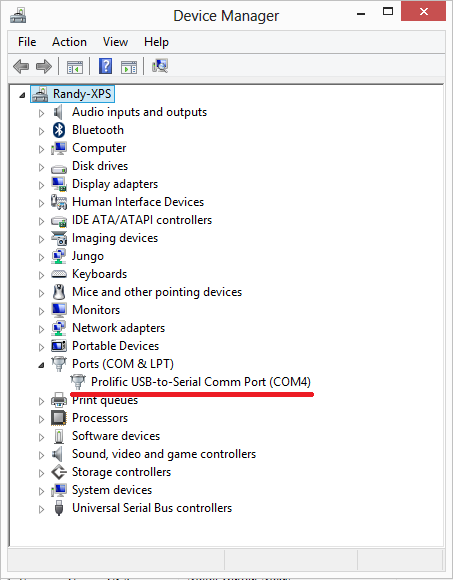Click Scan for hardware changes icon
This screenshot has width=453, height=580.
pos(160,67)
